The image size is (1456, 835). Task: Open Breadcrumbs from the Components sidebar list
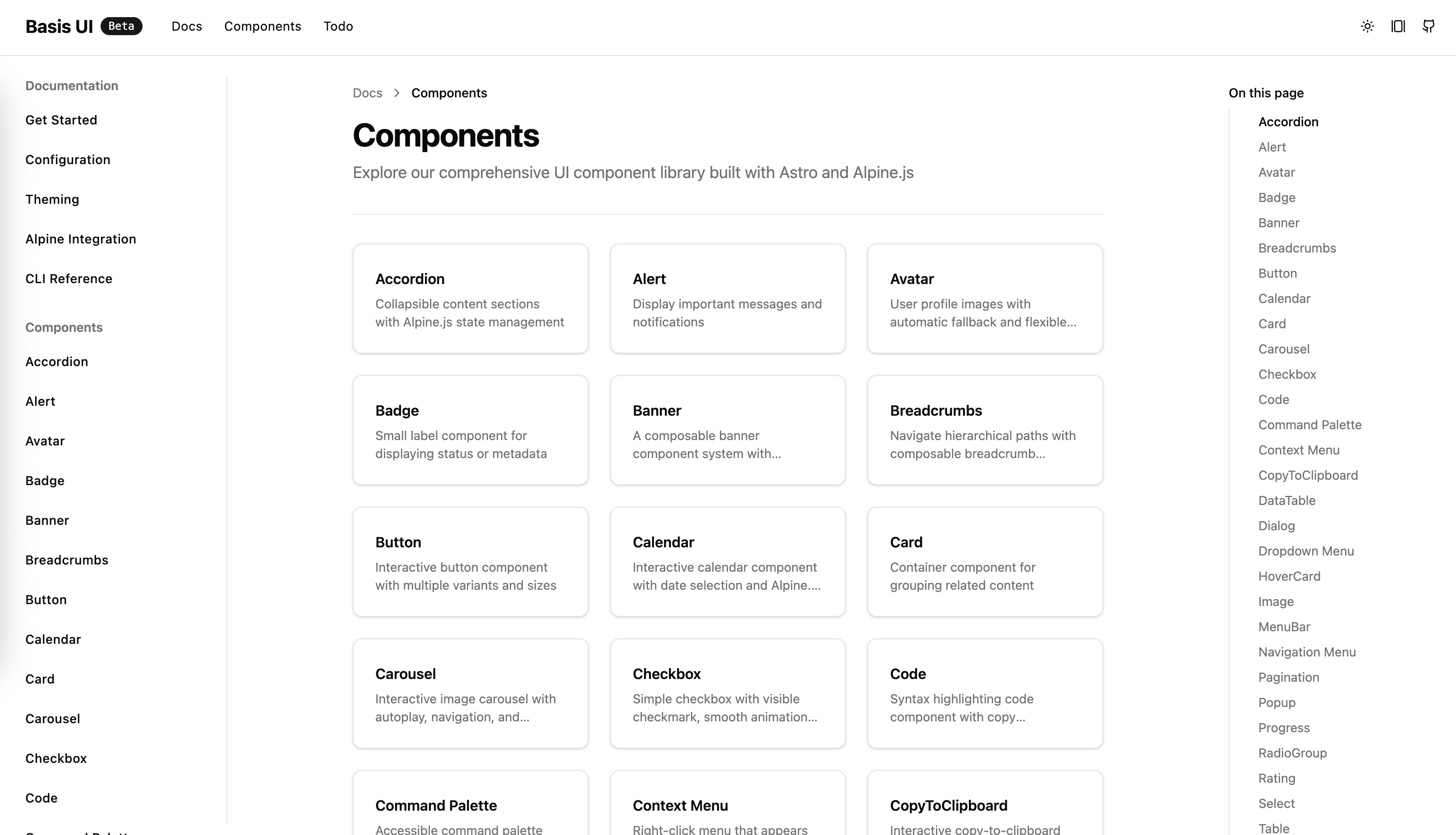coord(67,560)
